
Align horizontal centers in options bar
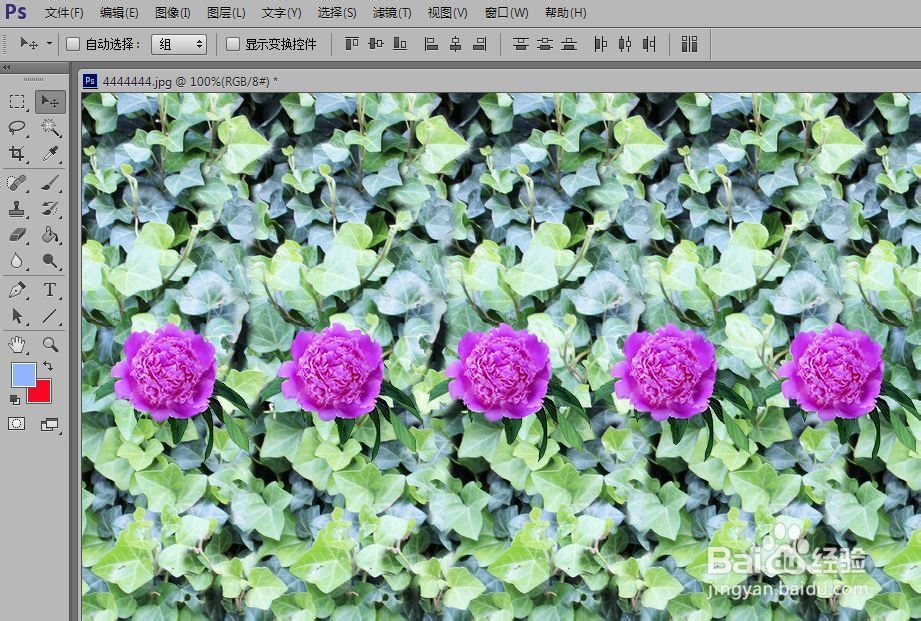455,43
